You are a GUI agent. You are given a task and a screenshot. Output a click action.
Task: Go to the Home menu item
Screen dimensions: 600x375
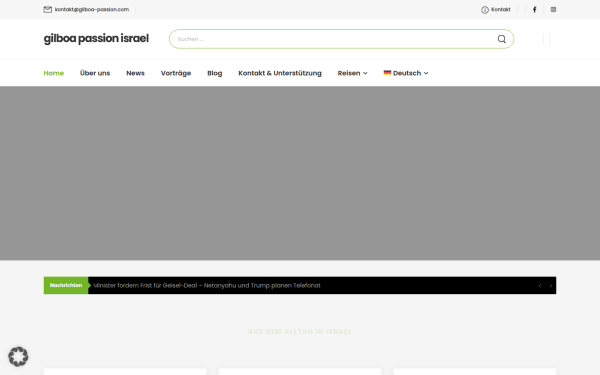click(x=54, y=73)
